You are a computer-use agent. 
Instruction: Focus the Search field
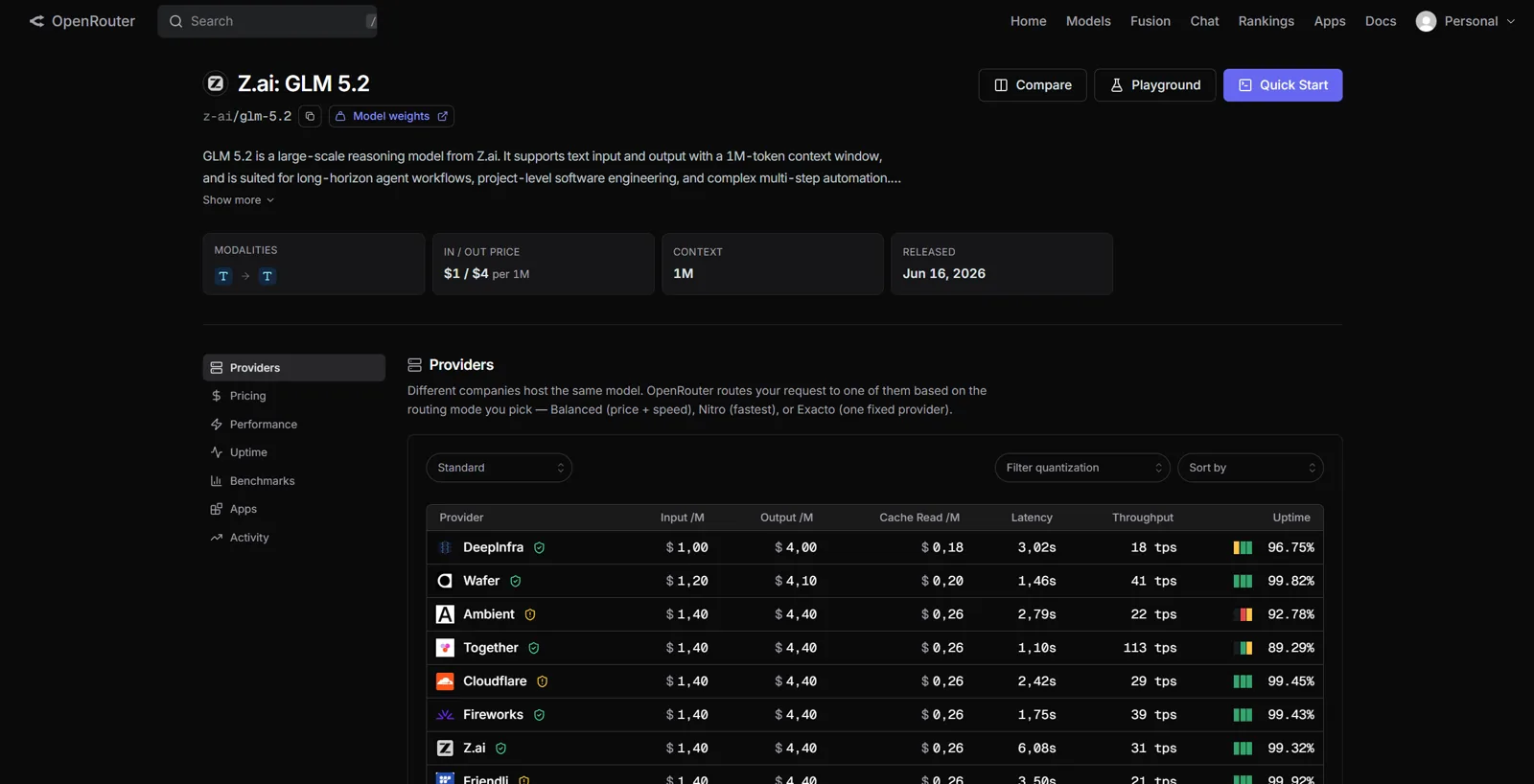267,21
